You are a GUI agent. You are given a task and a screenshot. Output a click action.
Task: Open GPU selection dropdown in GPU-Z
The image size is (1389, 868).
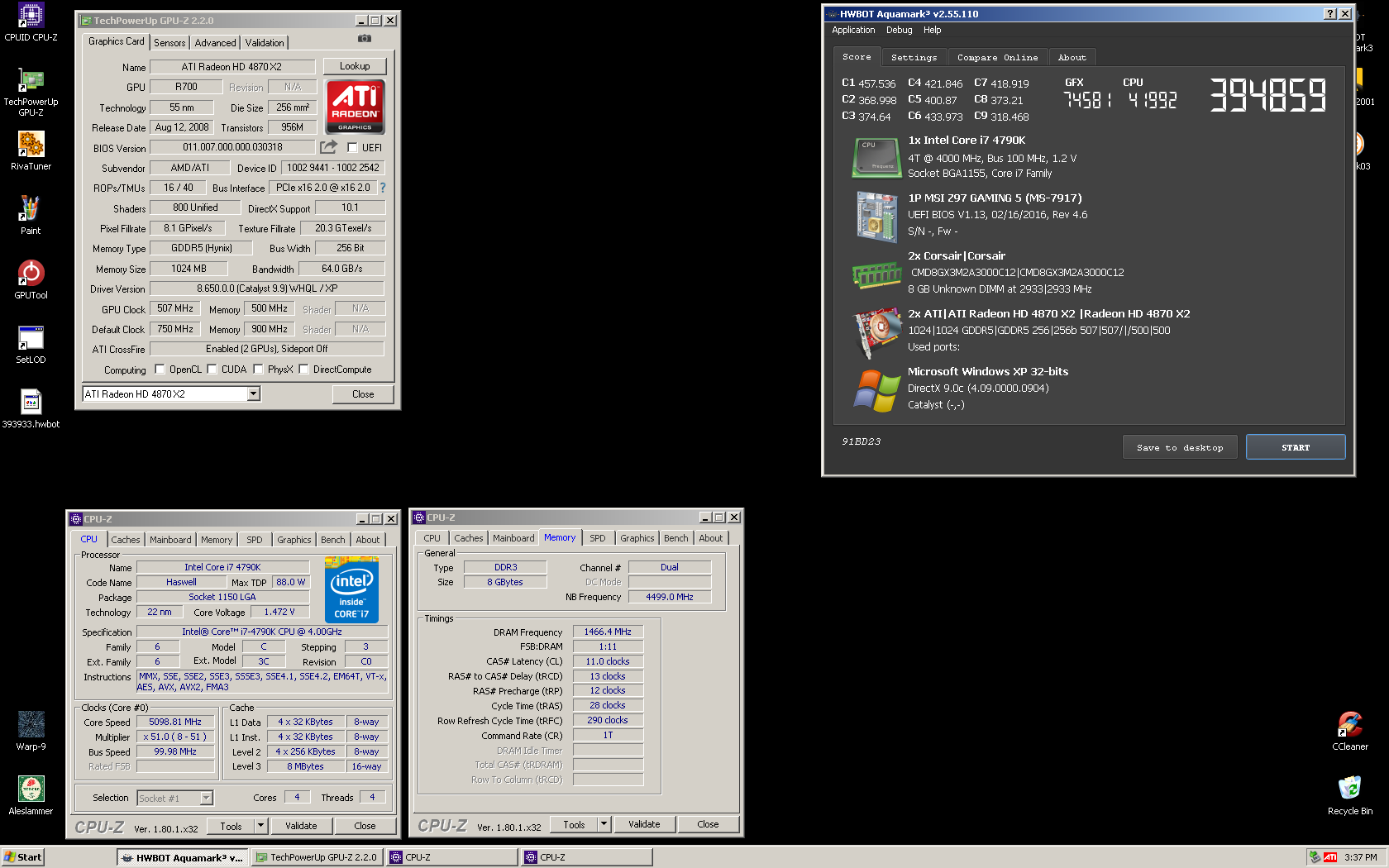tap(254, 394)
